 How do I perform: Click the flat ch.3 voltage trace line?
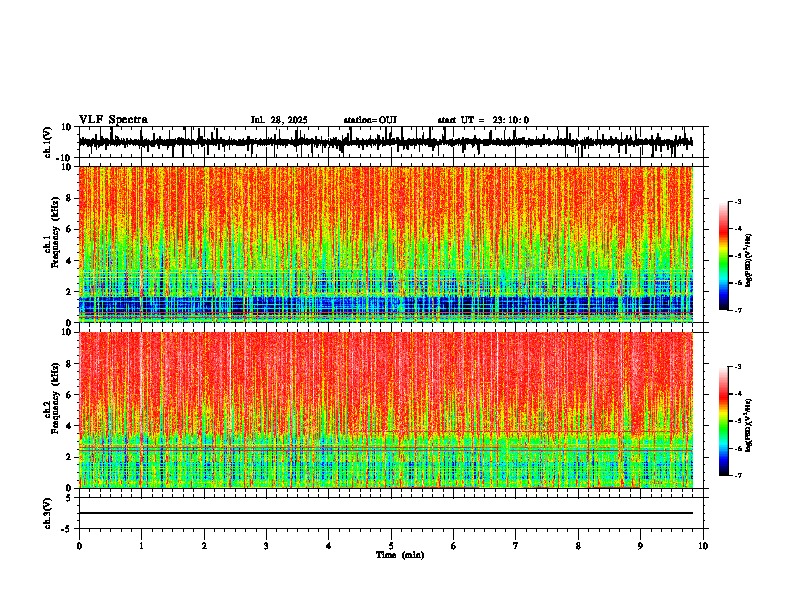pyautogui.click(x=386, y=513)
